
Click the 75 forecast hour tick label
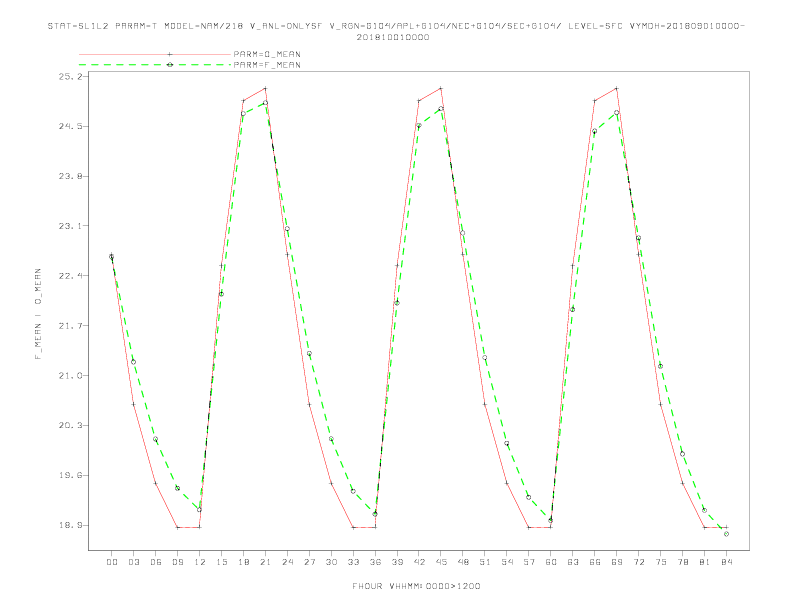661,562
